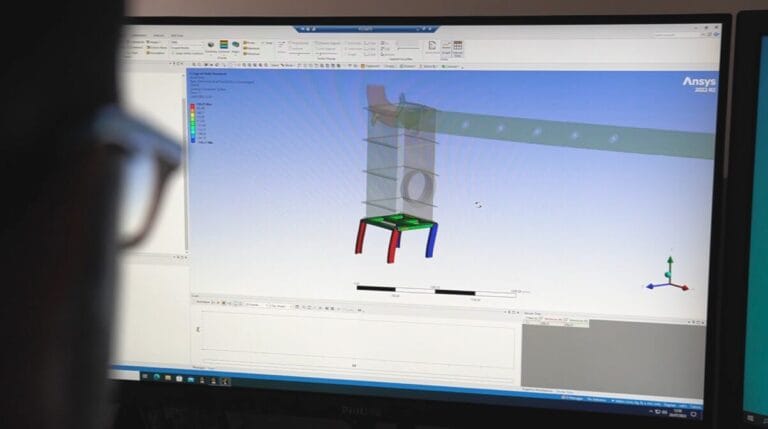Click the red support leg on the model
Image resolution: width=768 pixels, height=429 pixels.
pos(361,237)
